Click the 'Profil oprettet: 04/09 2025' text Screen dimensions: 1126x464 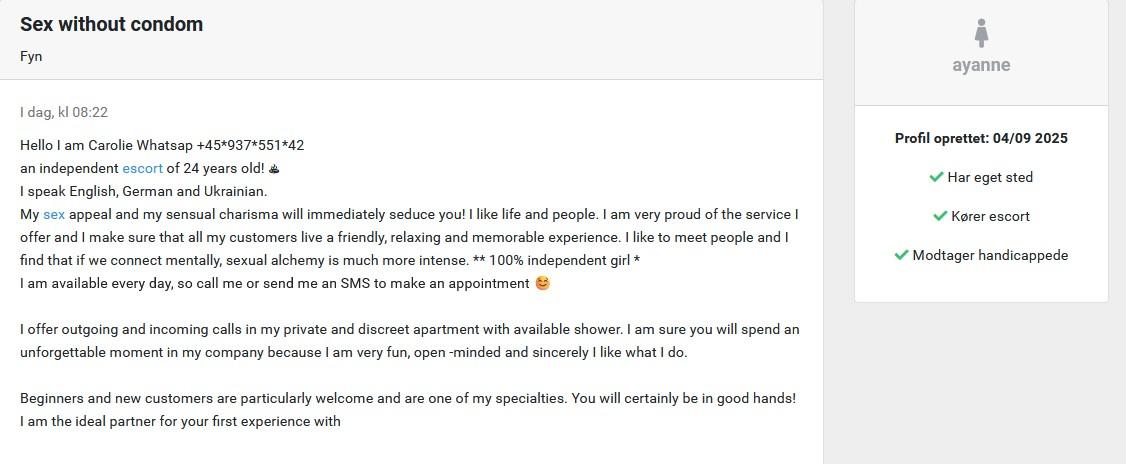(x=981, y=138)
